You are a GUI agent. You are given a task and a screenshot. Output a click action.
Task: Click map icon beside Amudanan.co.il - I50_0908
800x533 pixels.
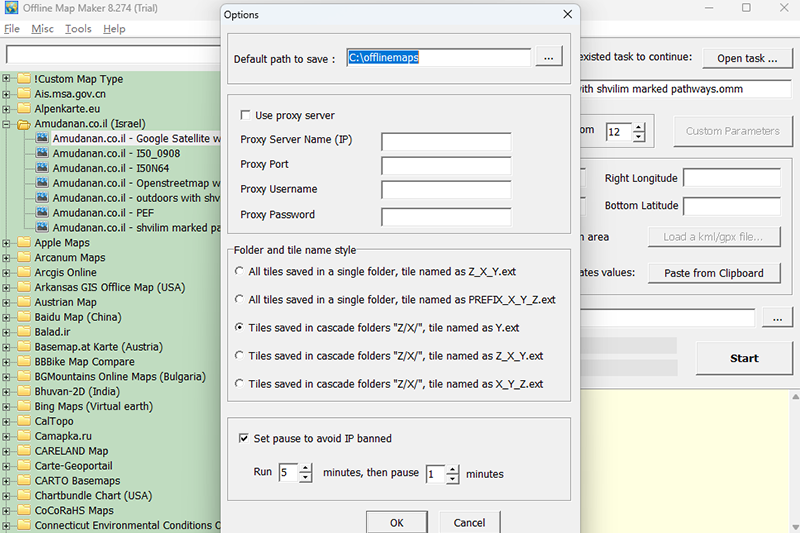point(42,153)
